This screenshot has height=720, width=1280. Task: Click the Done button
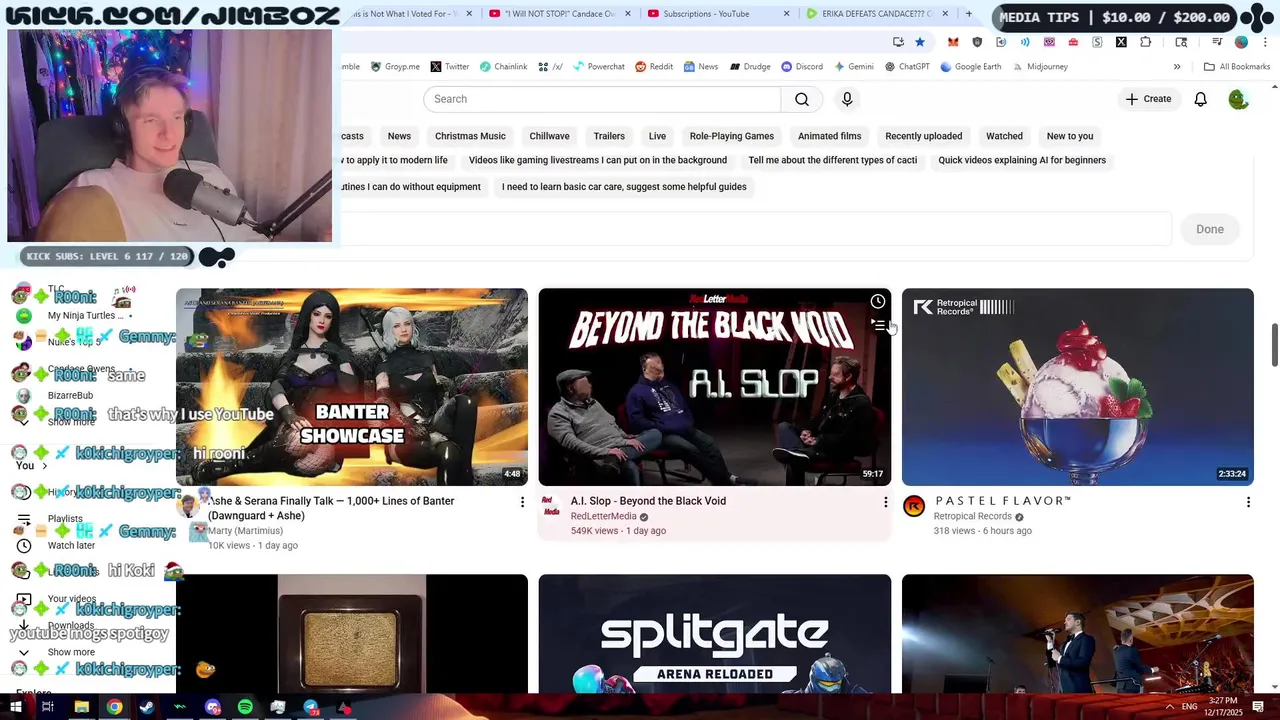(1210, 229)
